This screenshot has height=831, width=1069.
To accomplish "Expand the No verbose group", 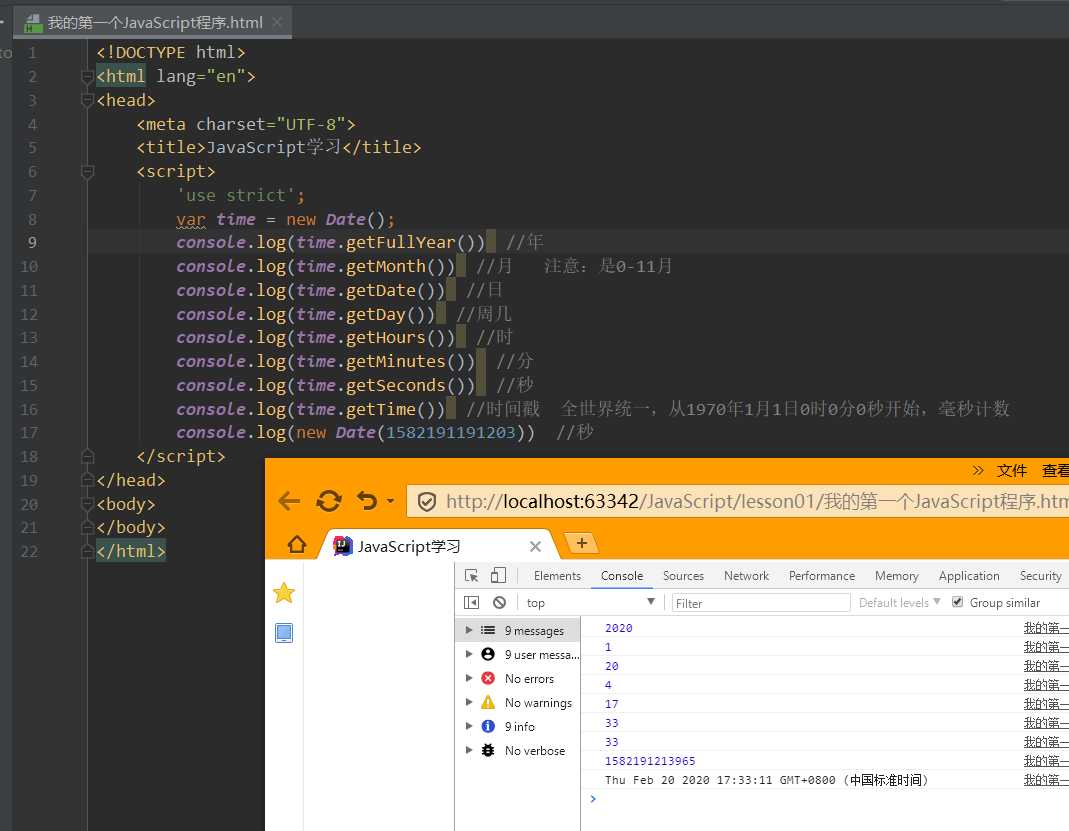I will pos(468,751).
